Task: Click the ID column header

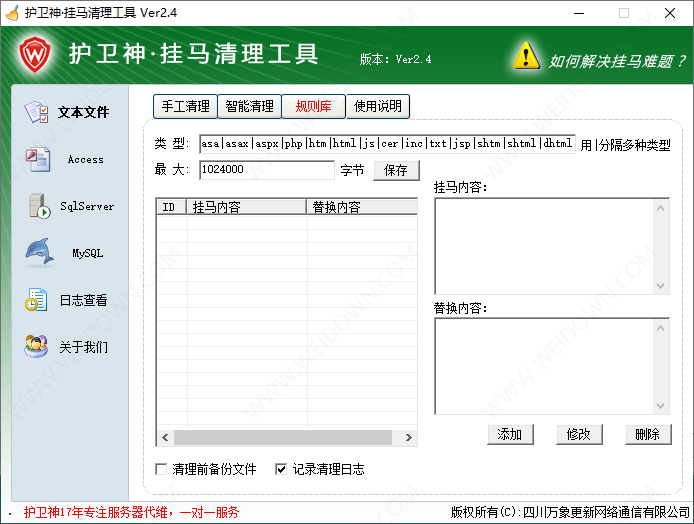Action: coord(172,207)
